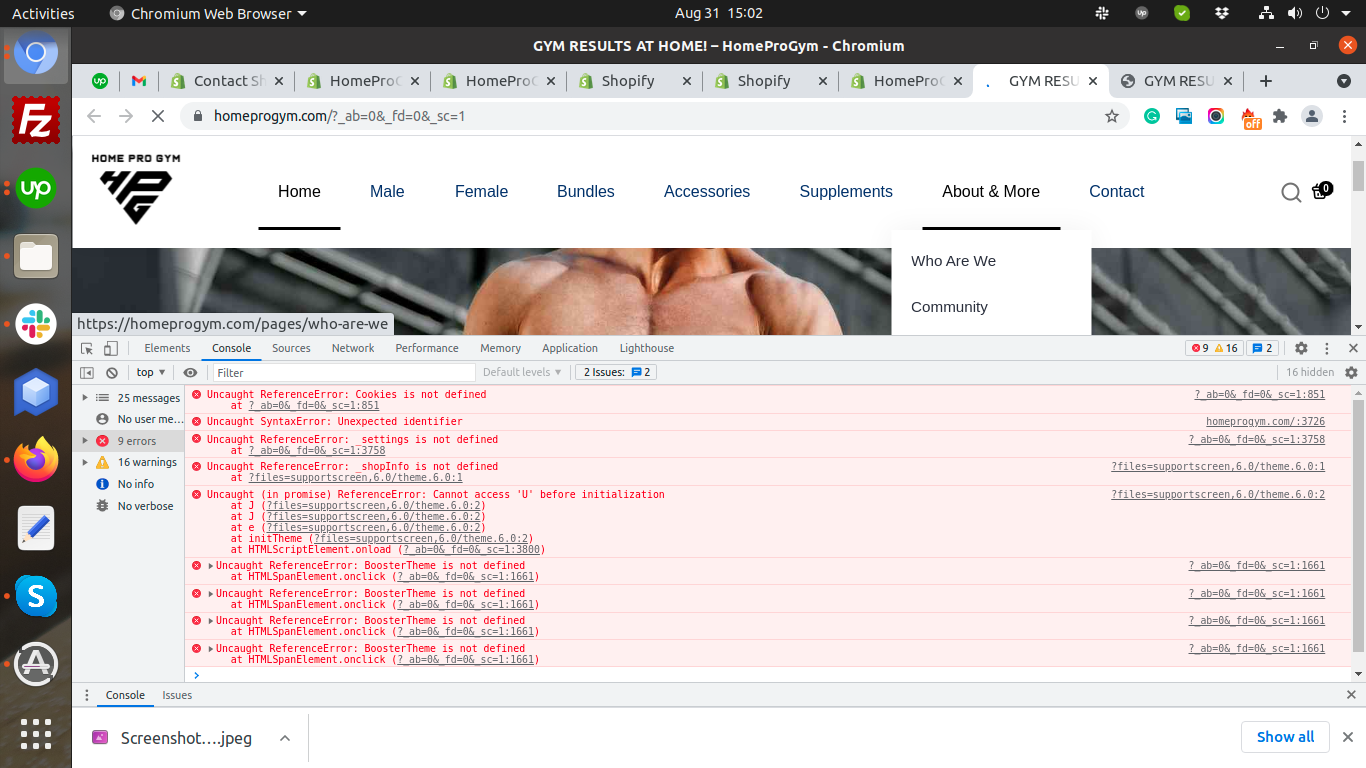Clear console with the ban icon
Viewport: 1366px width, 768px height.
click(x=112, y=372)
